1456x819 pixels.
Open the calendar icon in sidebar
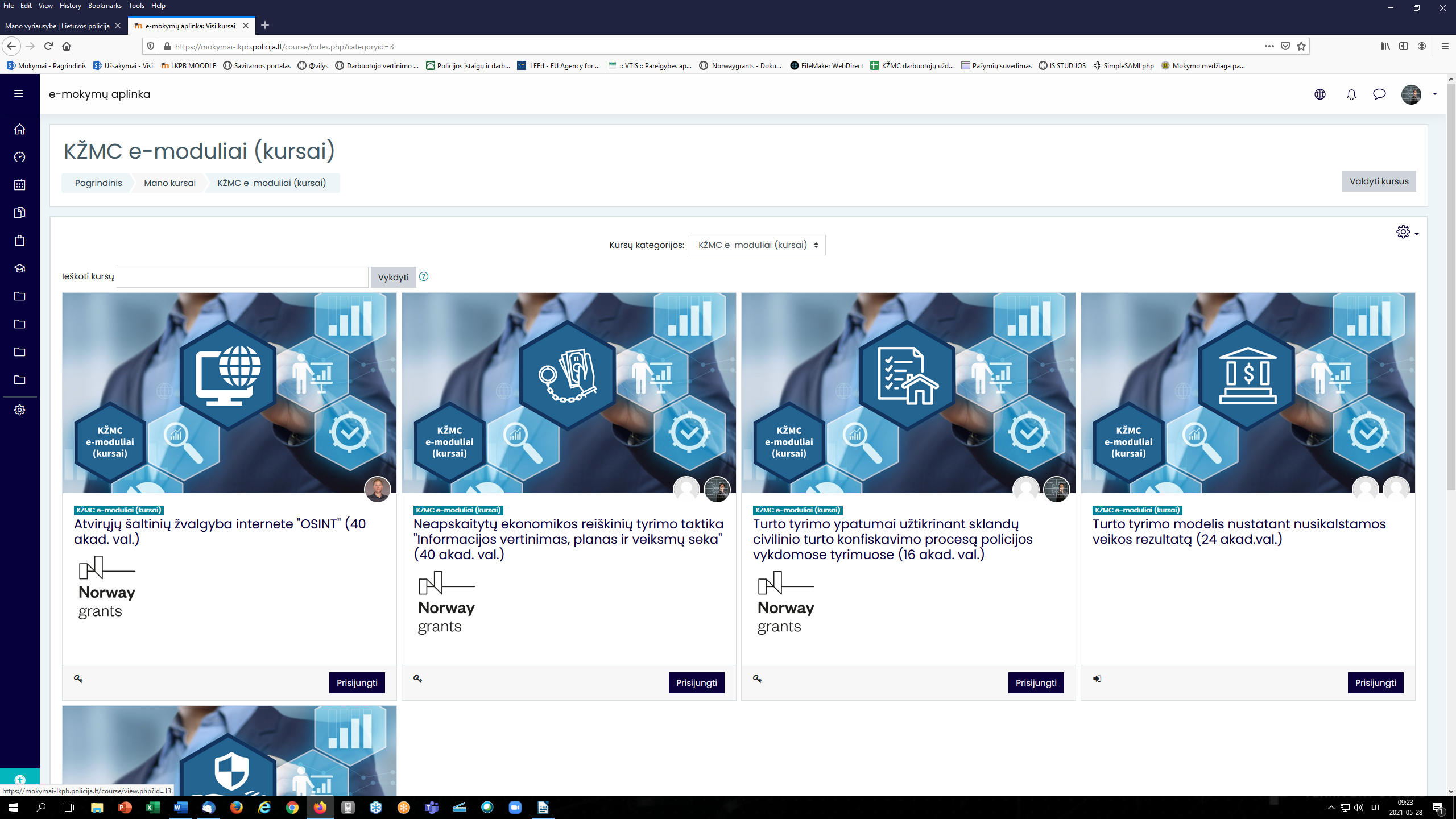19,185
